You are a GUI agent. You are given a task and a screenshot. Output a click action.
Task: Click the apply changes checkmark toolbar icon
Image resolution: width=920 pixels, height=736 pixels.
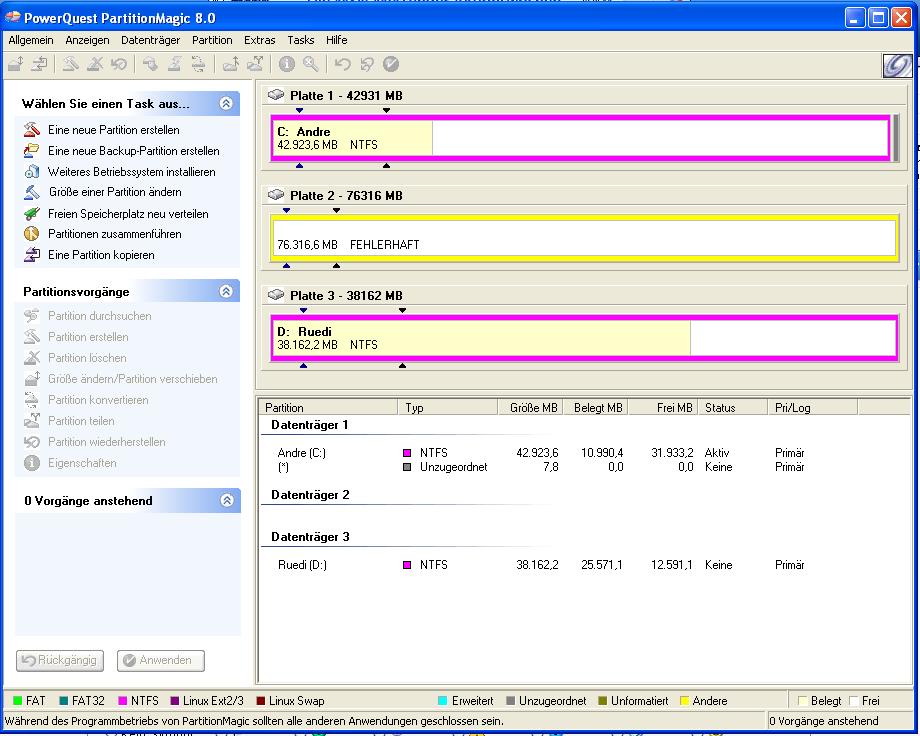tap(391, 64)
